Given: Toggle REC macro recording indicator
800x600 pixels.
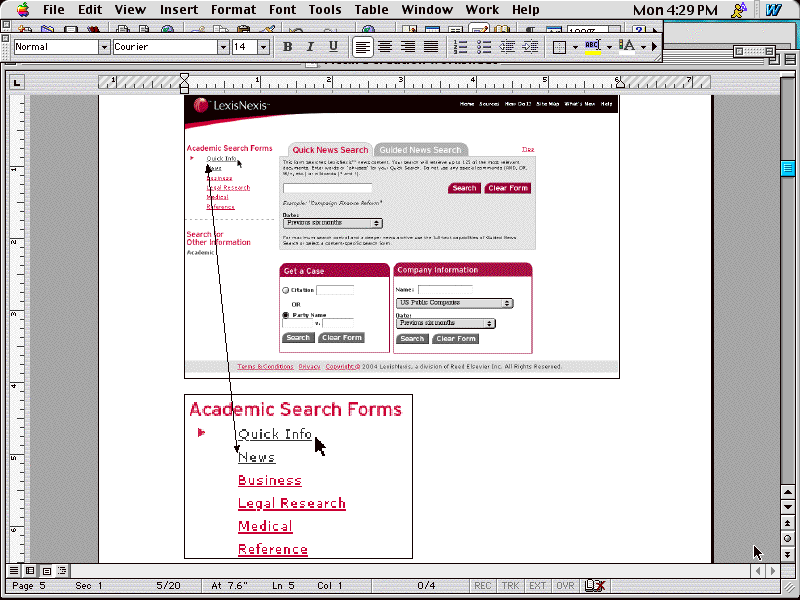Looking at the screenshot, I should click(483, 586).
